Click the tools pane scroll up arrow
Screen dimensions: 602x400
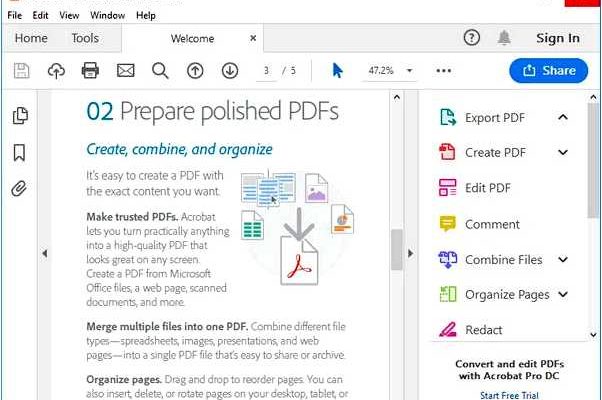coord(593,97)
